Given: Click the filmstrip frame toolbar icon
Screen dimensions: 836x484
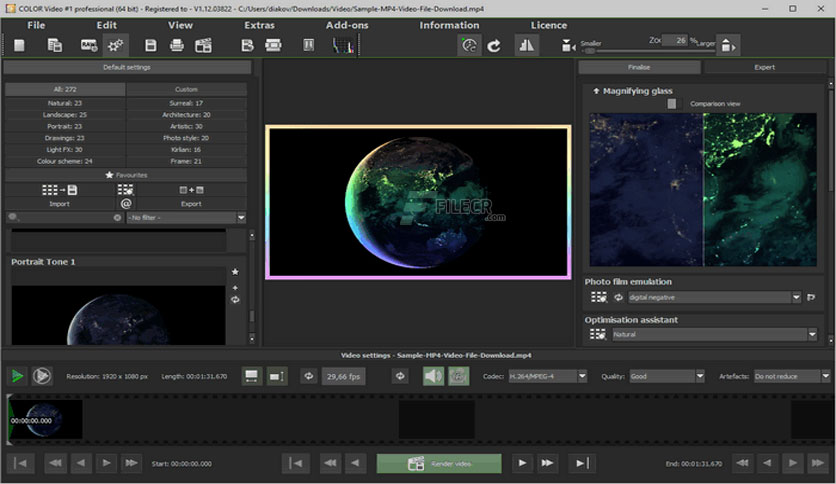Looking at the screenshot, I should (x=273, y=45).
